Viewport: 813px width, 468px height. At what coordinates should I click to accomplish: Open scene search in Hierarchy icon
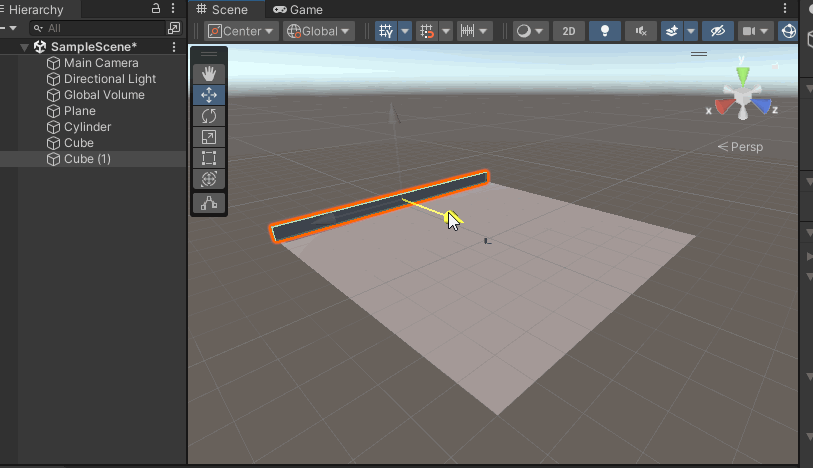174,28
